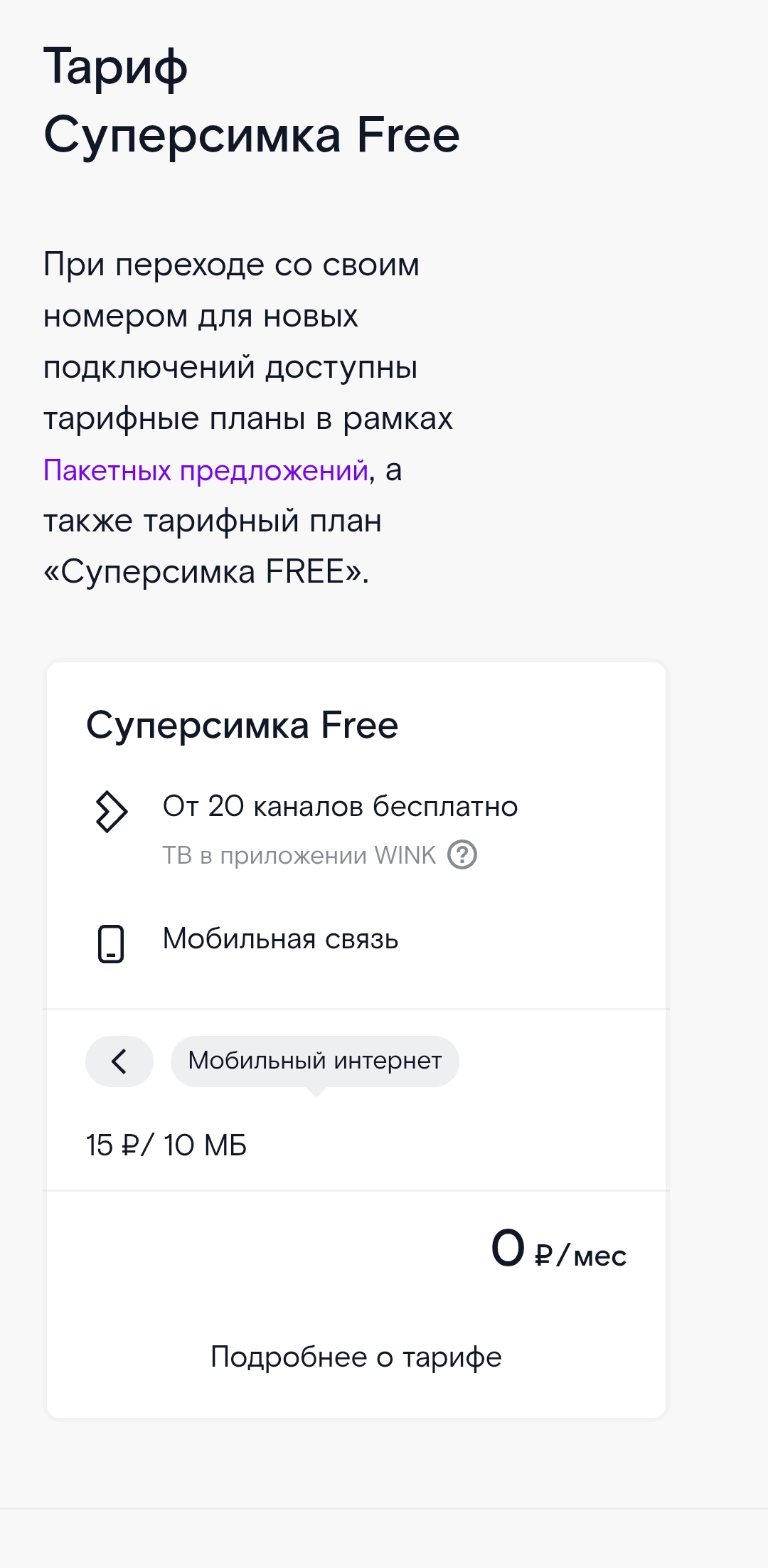768x1568 pixels.
Task: Click the также тарифный план line
Action: pos(213,521)
